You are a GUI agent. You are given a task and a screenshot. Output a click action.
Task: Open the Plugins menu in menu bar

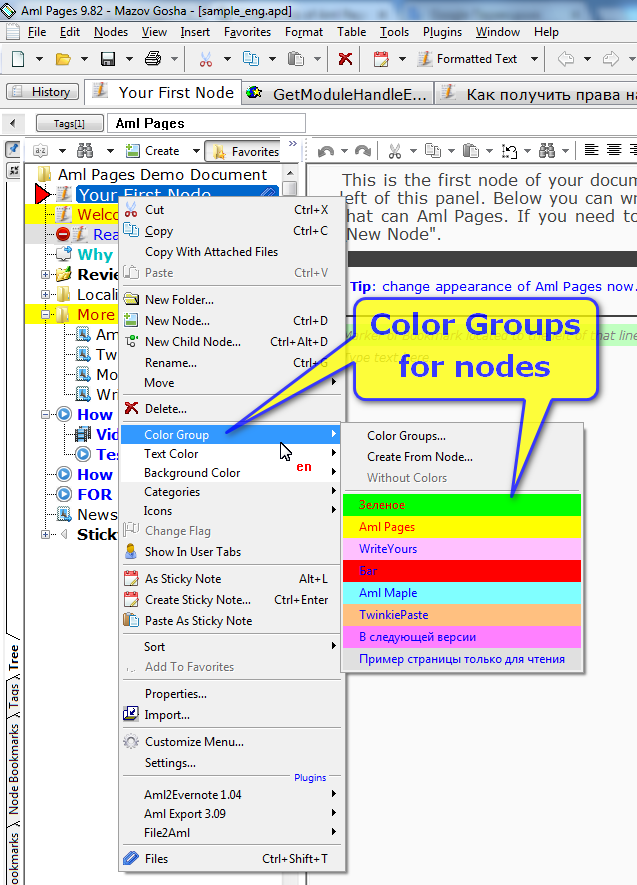[x=442, y=32]
